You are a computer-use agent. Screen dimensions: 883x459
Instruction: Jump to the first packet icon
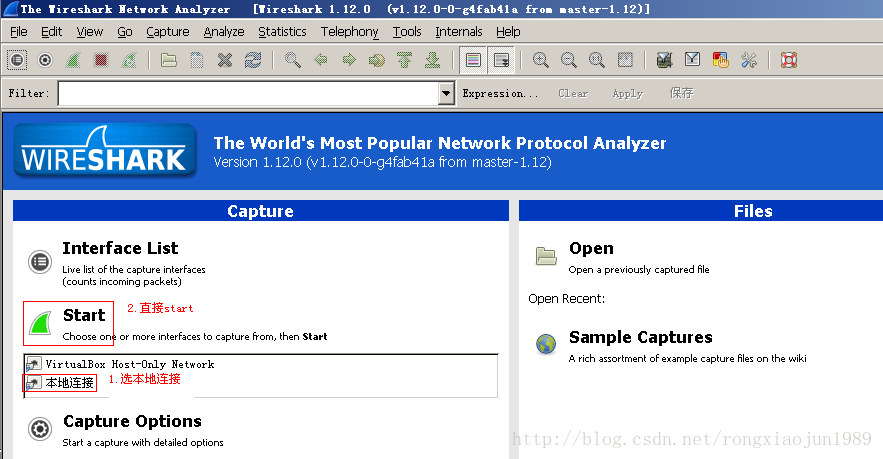click(404, 60)
